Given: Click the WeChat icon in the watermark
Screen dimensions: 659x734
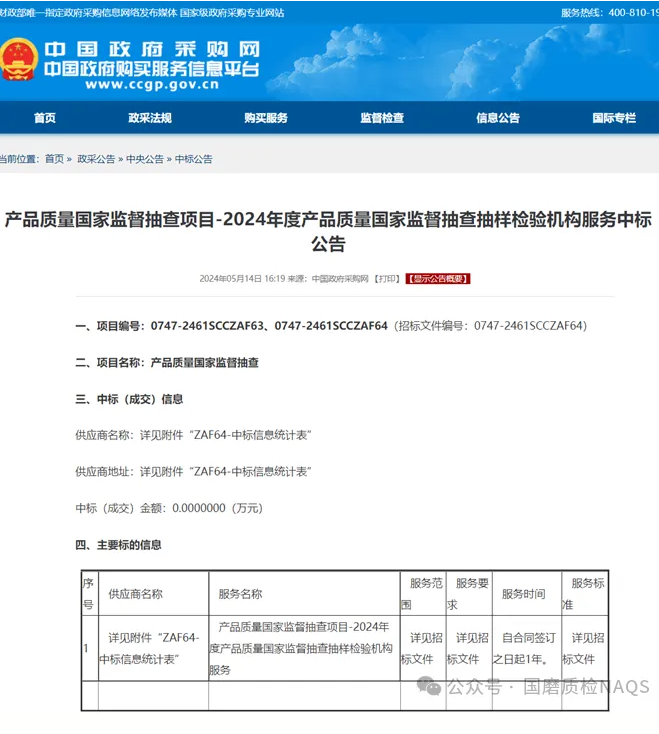Looking at the screenshot, I should tap(429, 686).
